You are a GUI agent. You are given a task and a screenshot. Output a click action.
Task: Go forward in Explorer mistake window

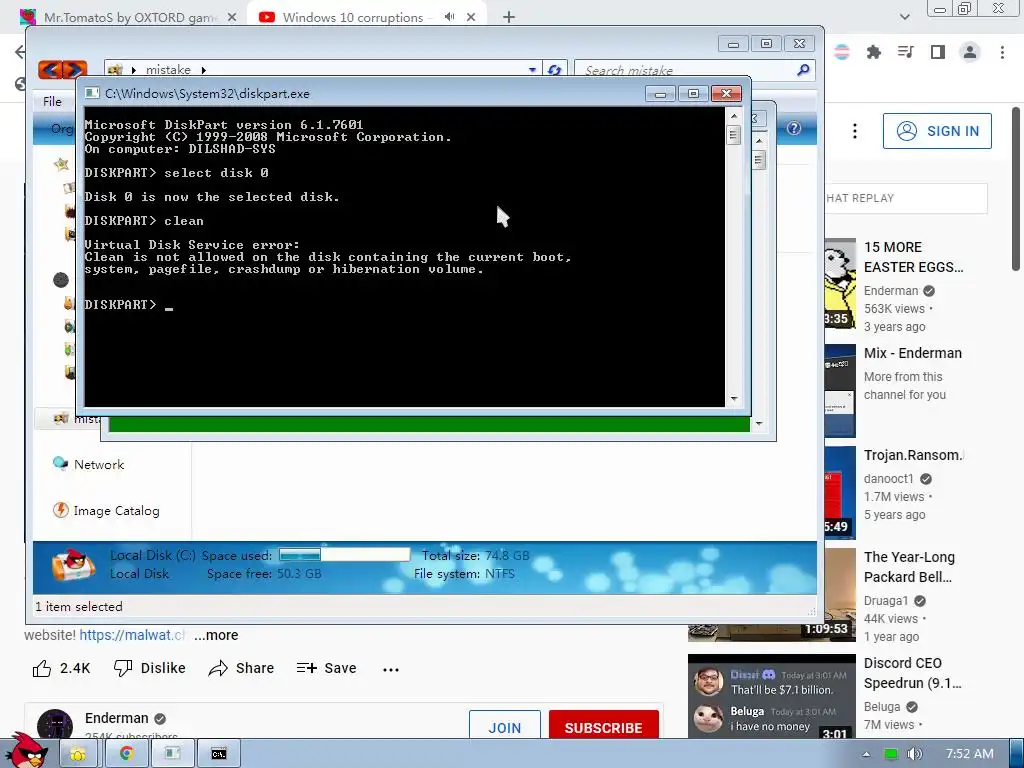pos(74,69)
